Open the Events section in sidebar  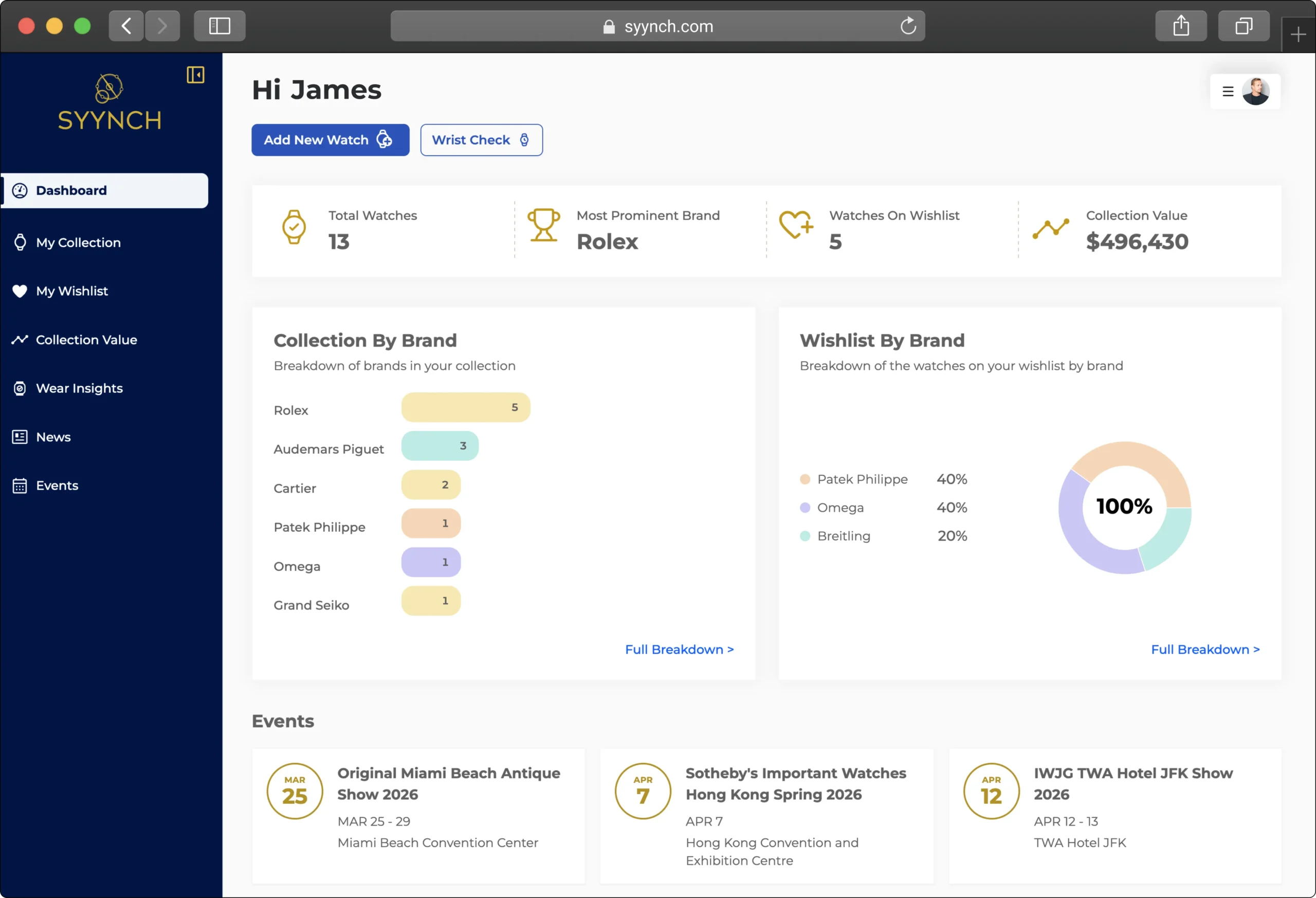click(57, 486)
